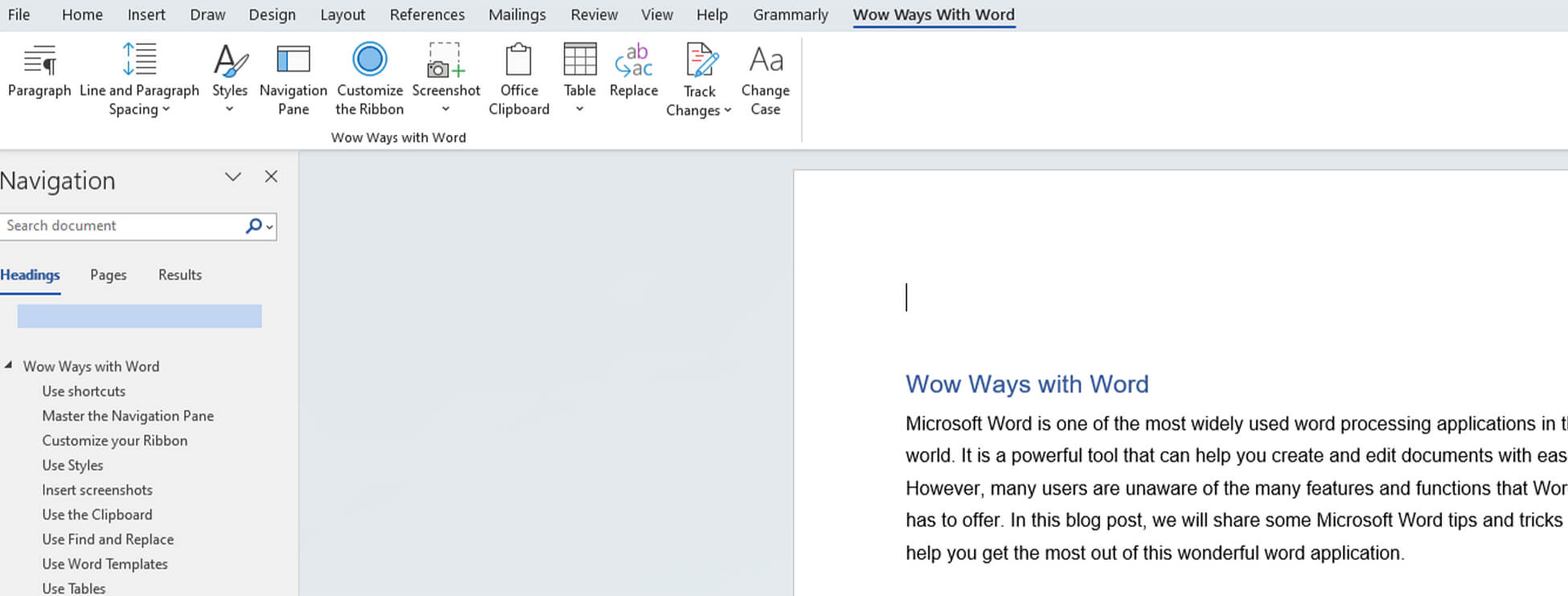
Task: Expand the Table dropdown arrow
Action: [x=580, y=109]
